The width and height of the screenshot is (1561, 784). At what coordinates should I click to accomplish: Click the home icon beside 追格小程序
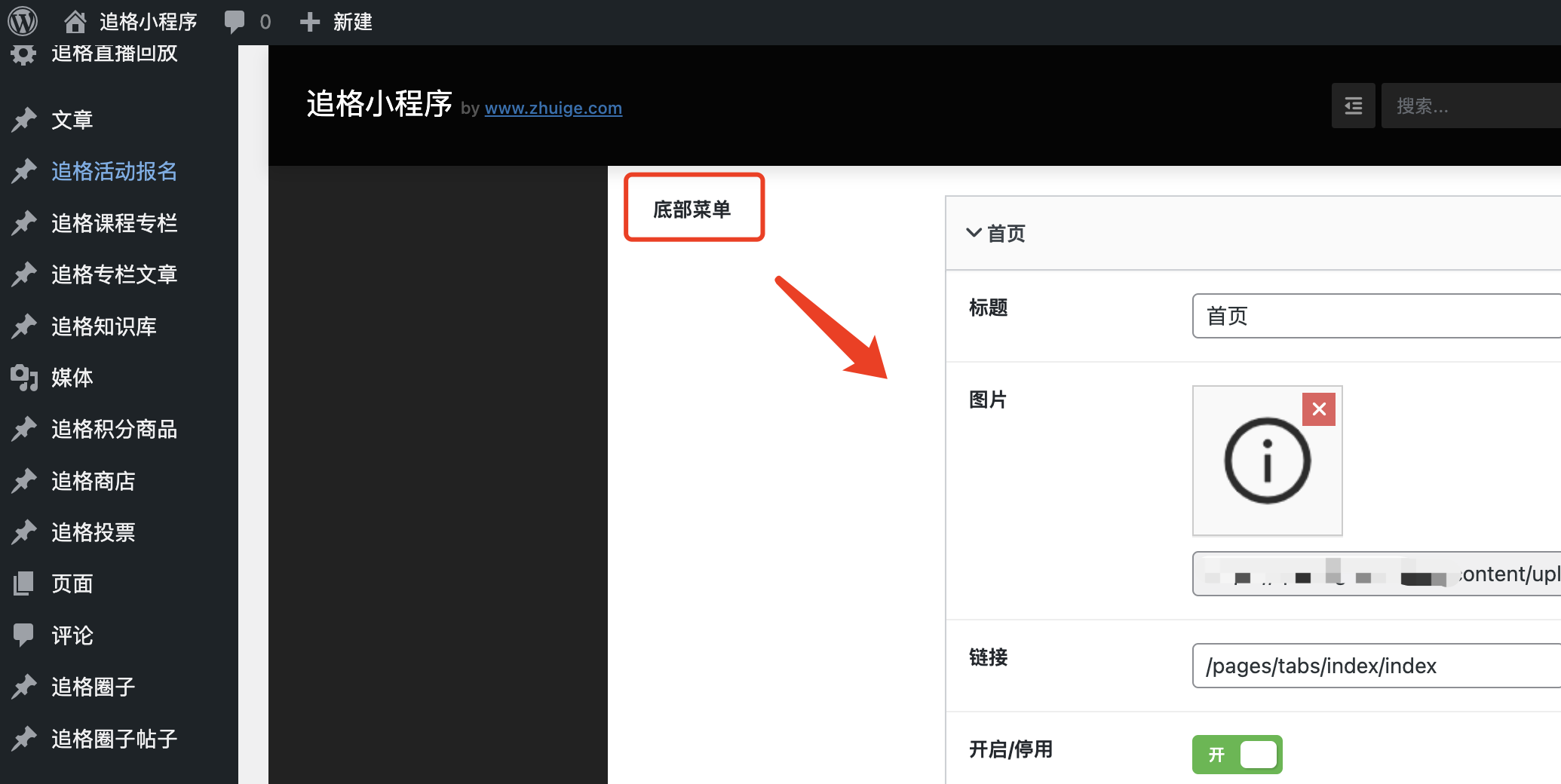click(x=75, y=22)
